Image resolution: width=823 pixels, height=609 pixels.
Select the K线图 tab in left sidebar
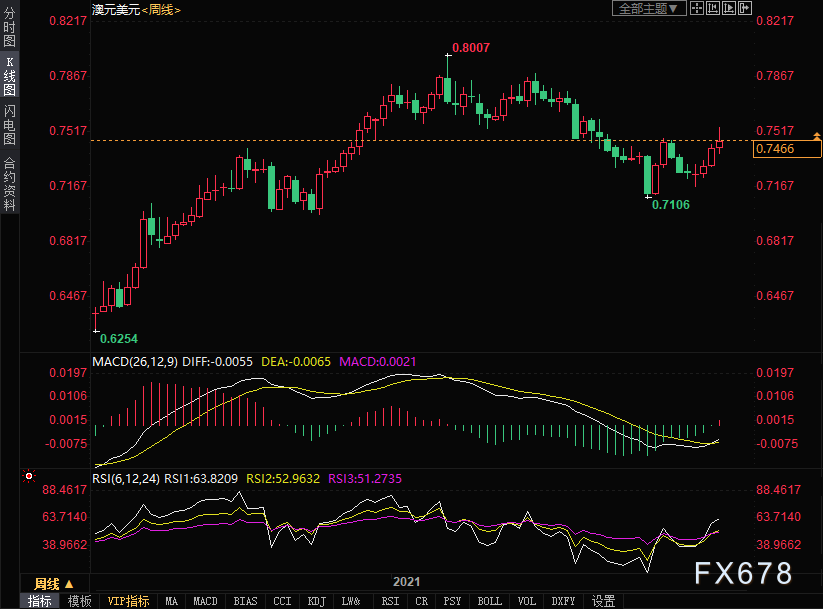point(9,76)
